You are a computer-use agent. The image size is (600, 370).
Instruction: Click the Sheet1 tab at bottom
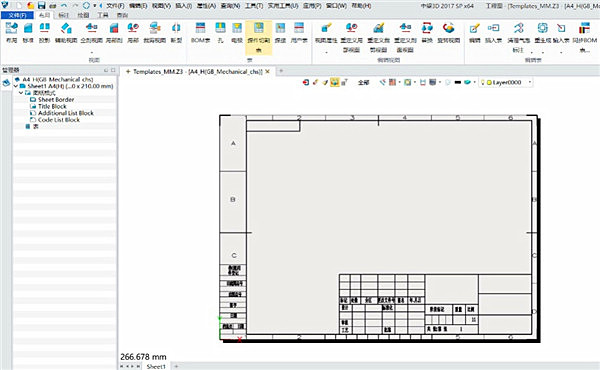(x=156, y=366)
